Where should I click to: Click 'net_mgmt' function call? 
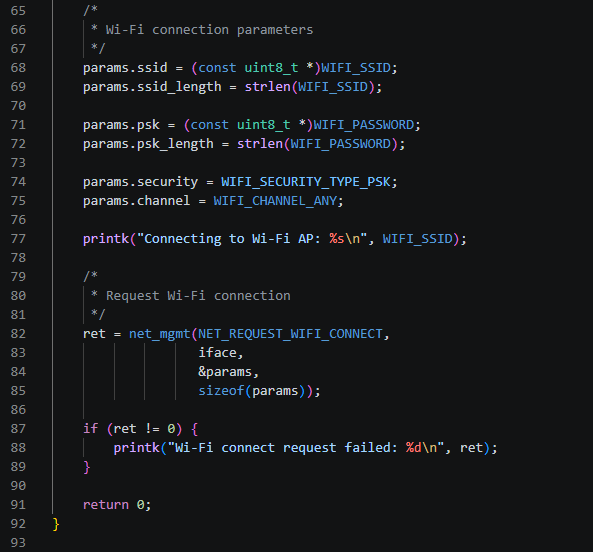pyautogui.click(x=160, y=334)
